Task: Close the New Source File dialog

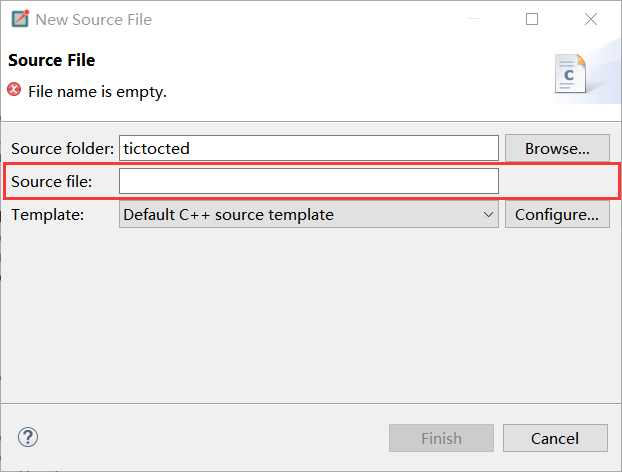Action: (x=591, y=19)
